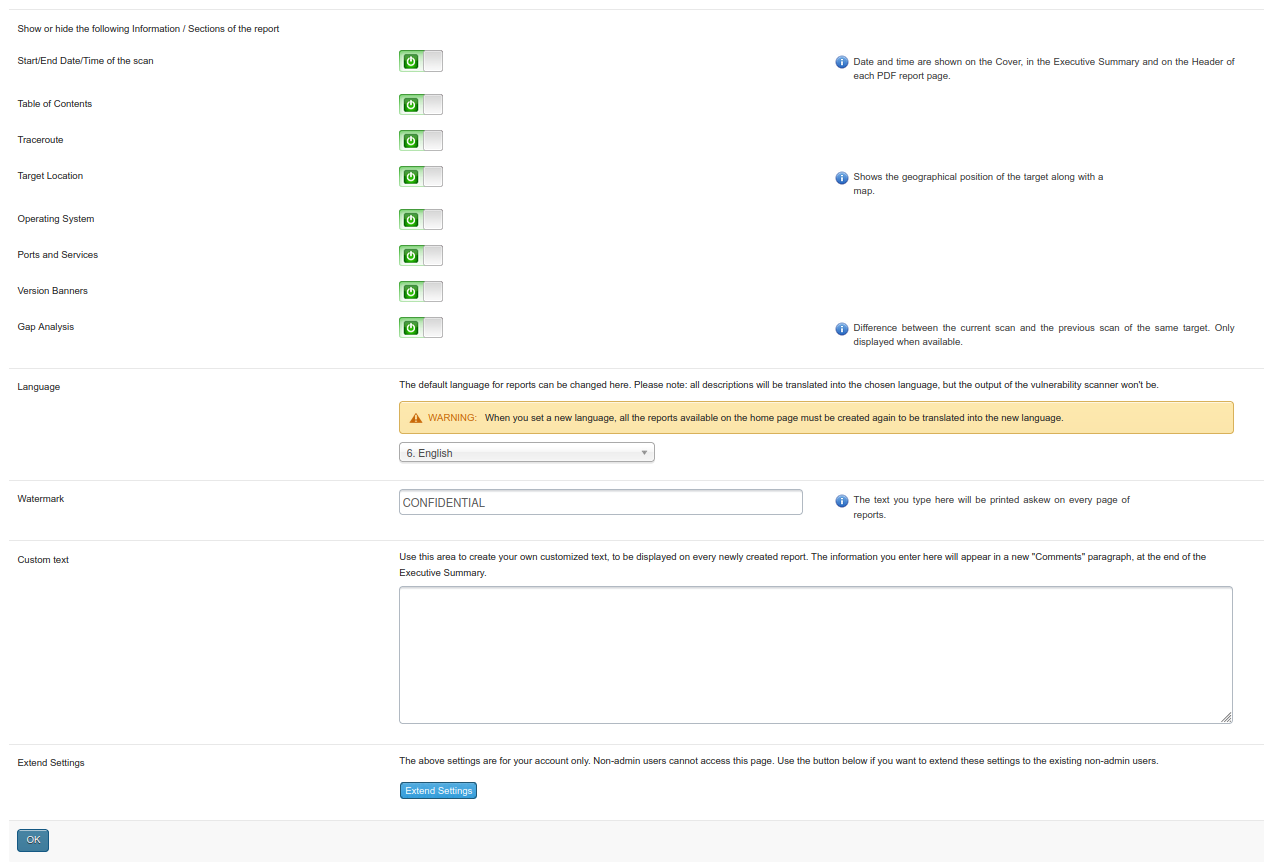The width and height of the screenshot is (1264, 862).
Task: Turn off the Traceroute switch
Action: tap(421, 140)
